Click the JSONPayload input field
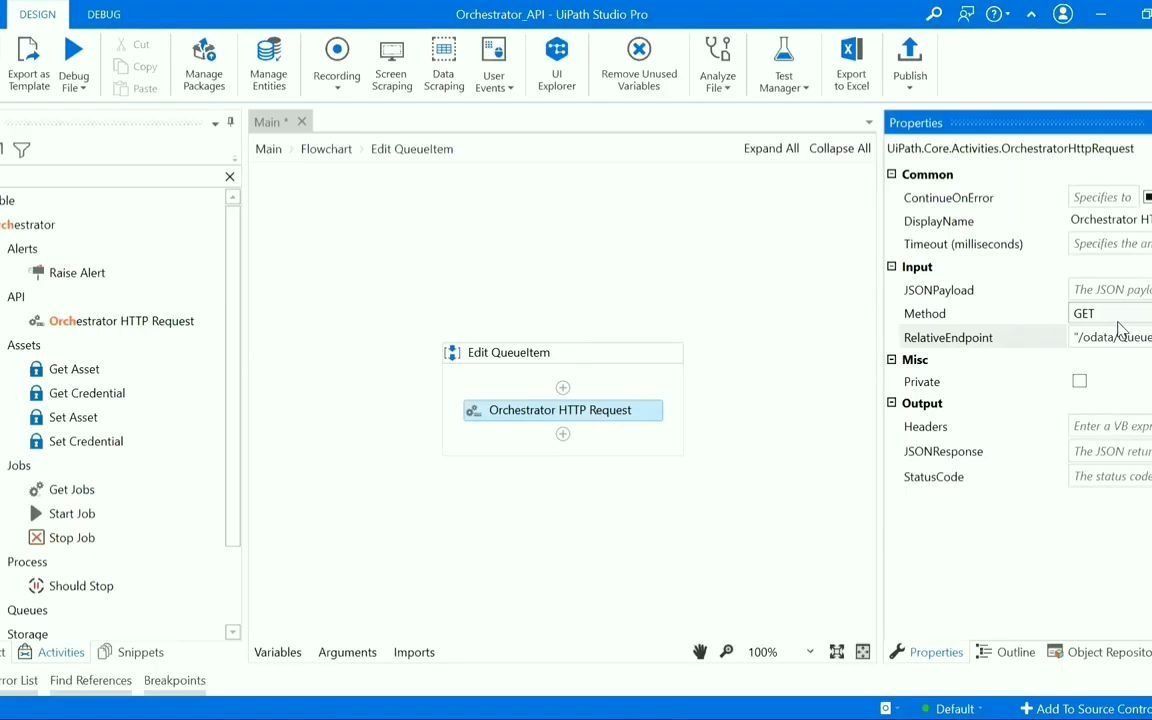The height and width of the screenshot is (720, 1152). click(1109, 289)
